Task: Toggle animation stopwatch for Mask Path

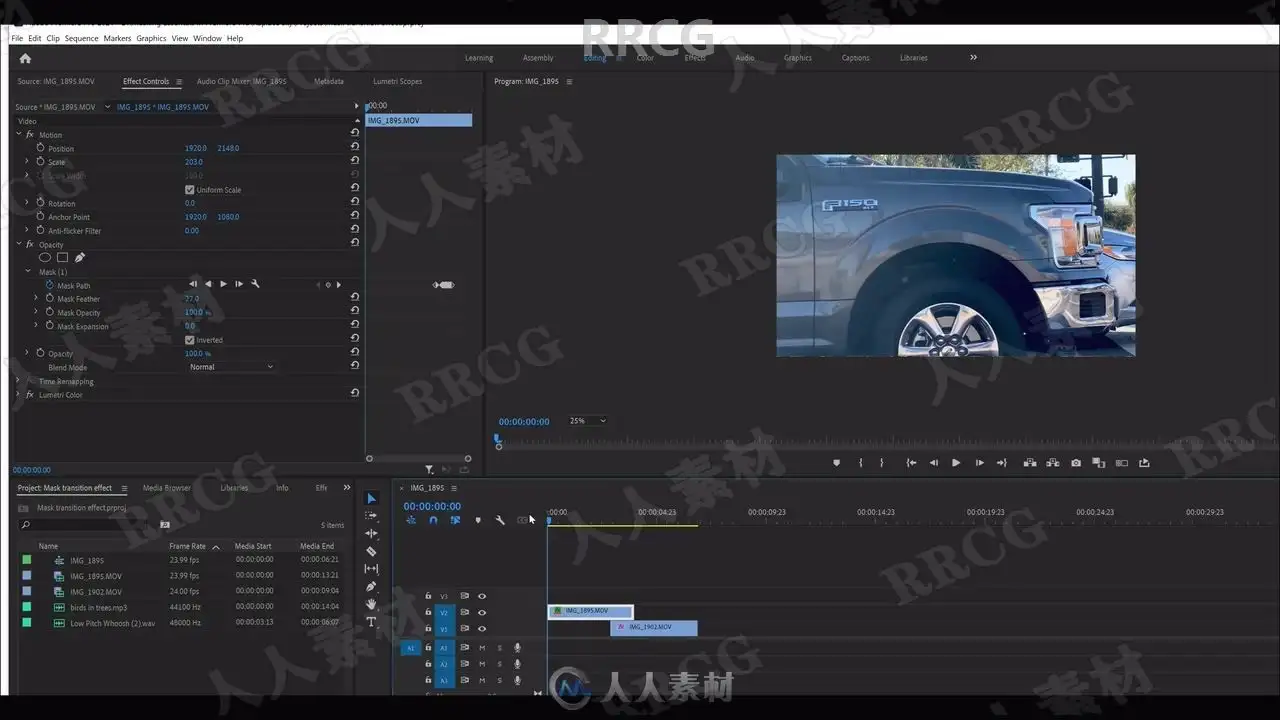Action: click(x=49, y=285)
